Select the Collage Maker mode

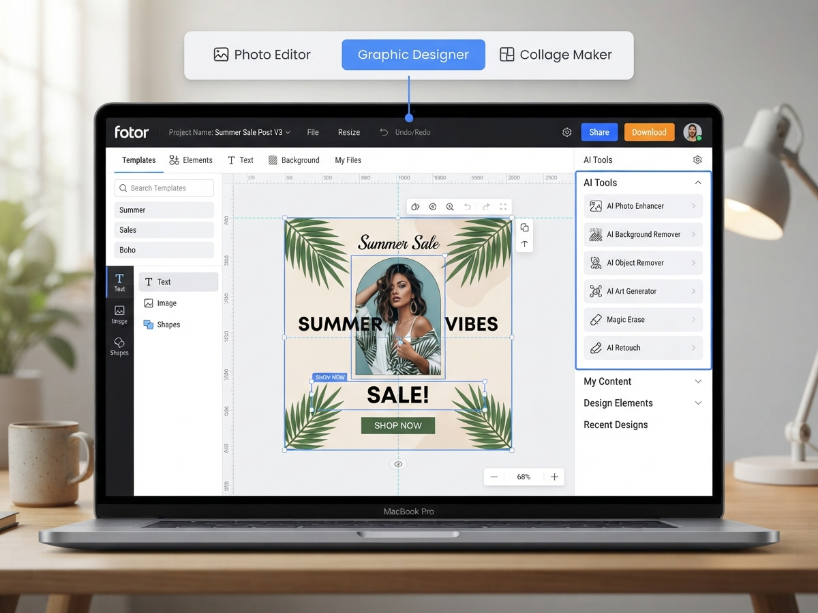(x=556, y=55)
